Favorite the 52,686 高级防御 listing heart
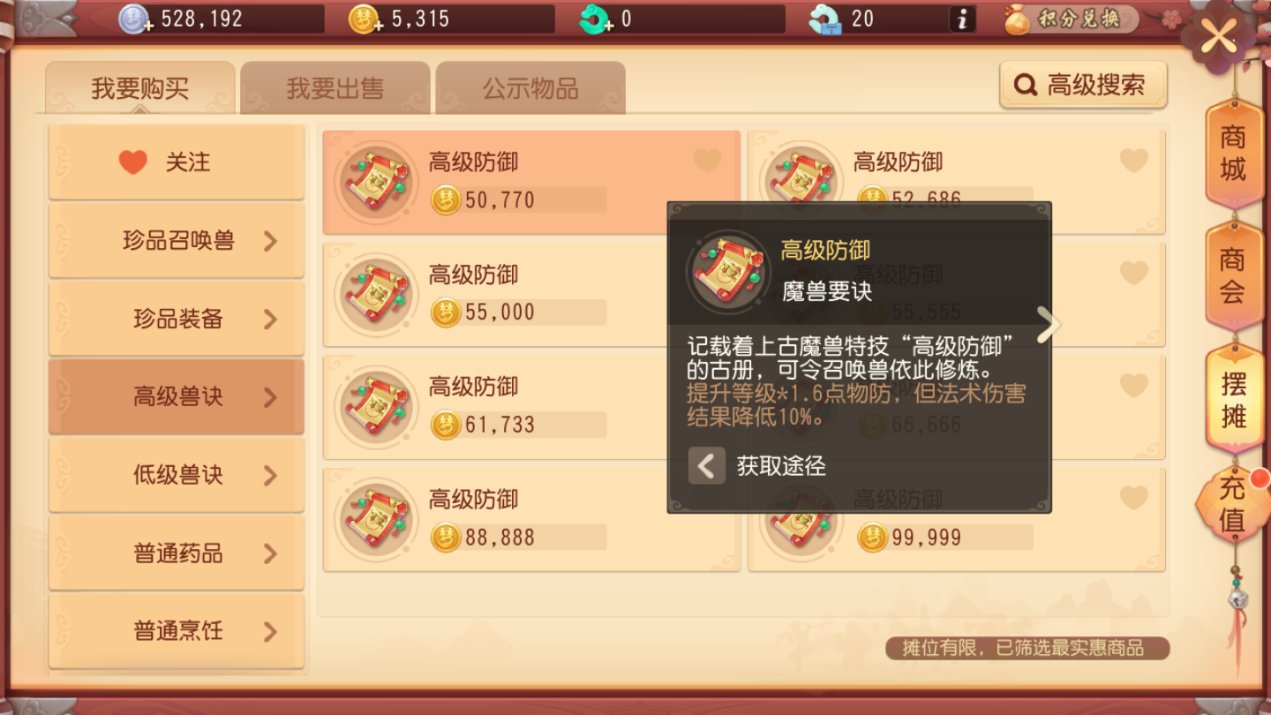The image size is (1271, 715). point(1133,160)
